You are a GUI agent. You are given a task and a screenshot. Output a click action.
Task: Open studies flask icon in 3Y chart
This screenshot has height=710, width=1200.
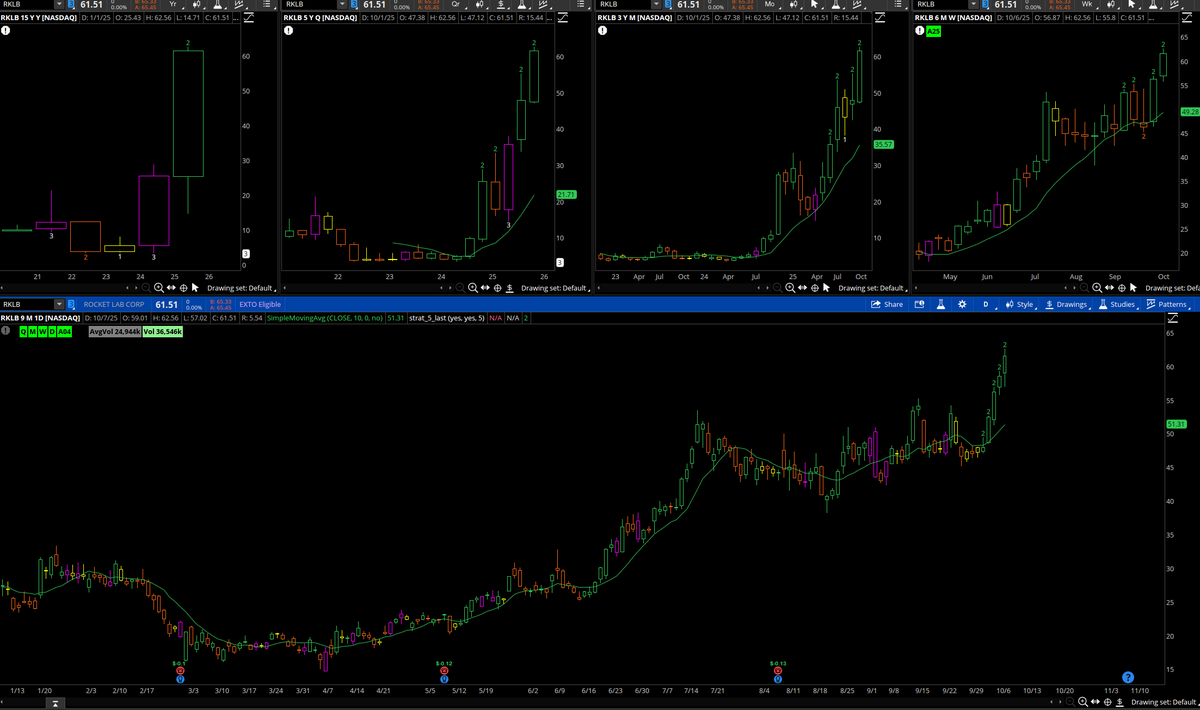835,4
